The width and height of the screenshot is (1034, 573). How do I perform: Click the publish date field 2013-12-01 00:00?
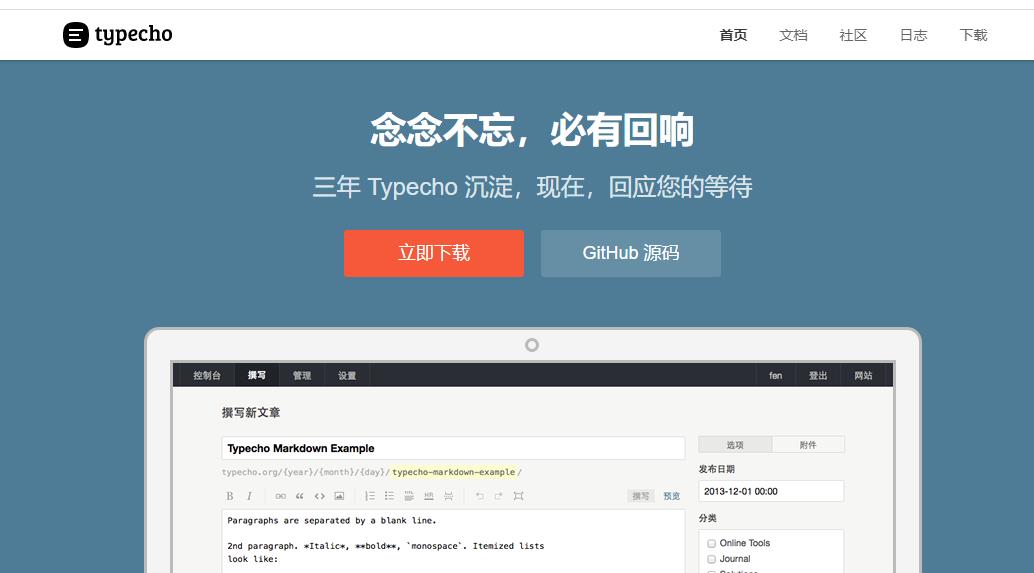(x=771, y=491)
